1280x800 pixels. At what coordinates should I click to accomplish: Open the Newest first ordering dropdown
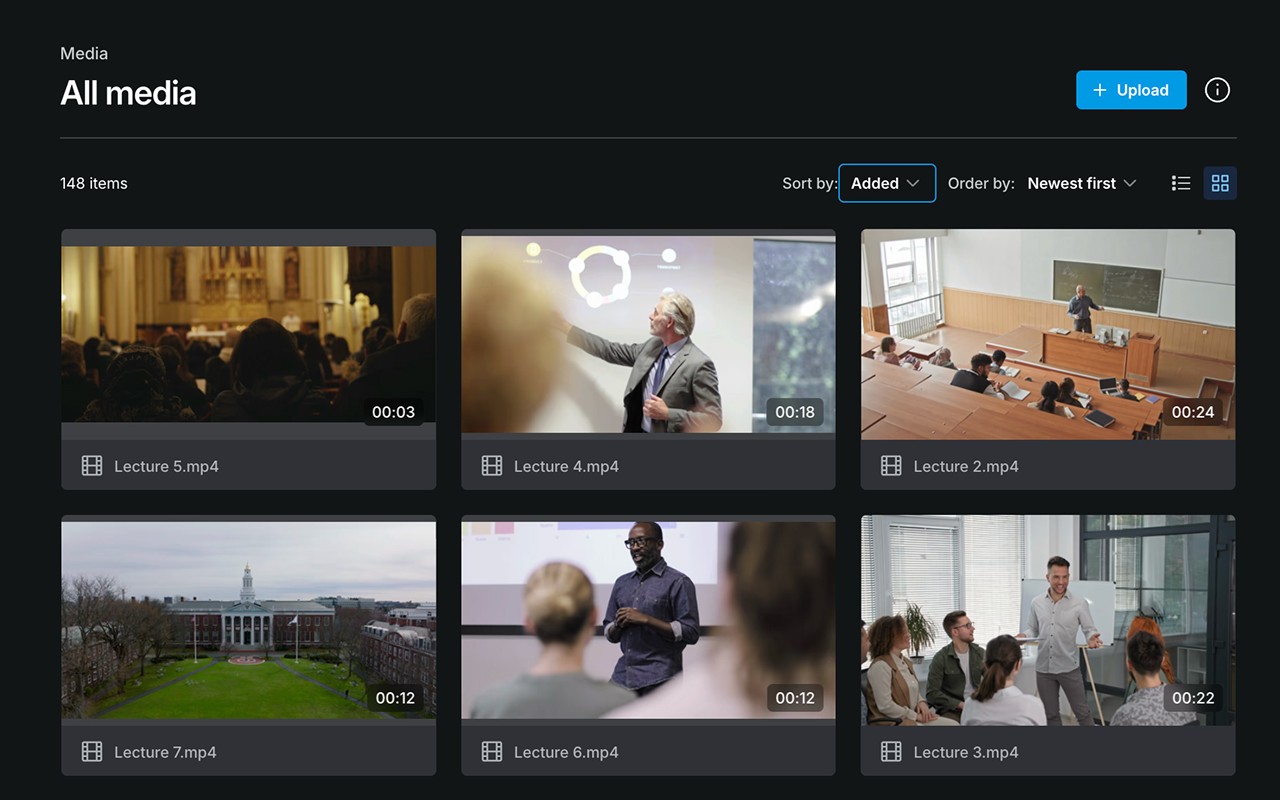coord(1082,183)
